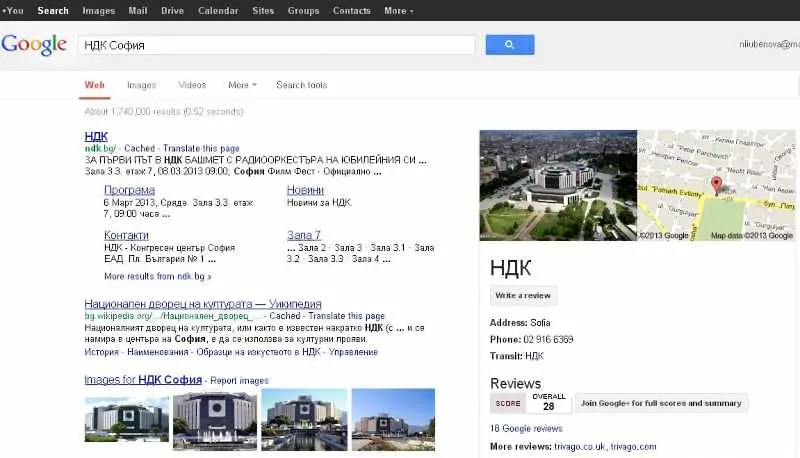Open the Новини sitelink

pos(305,190)
